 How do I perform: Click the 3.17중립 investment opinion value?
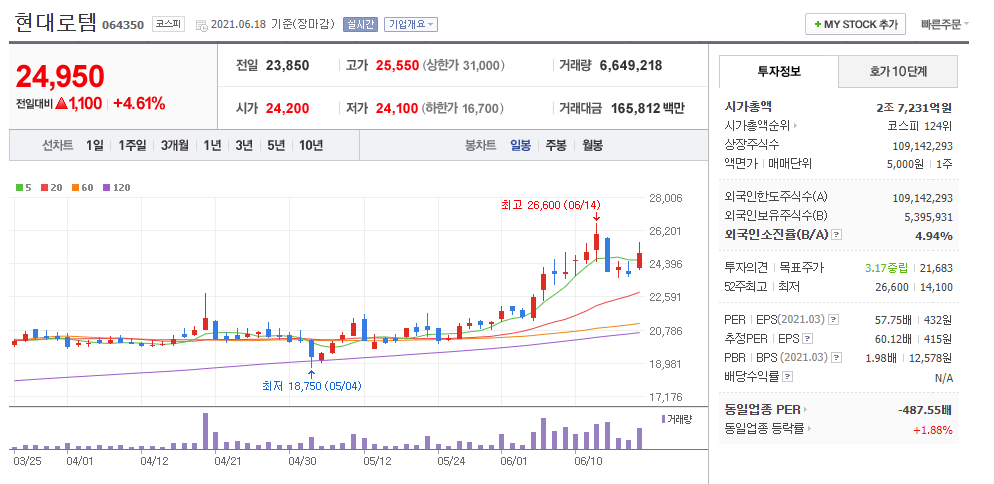(889, 268)
